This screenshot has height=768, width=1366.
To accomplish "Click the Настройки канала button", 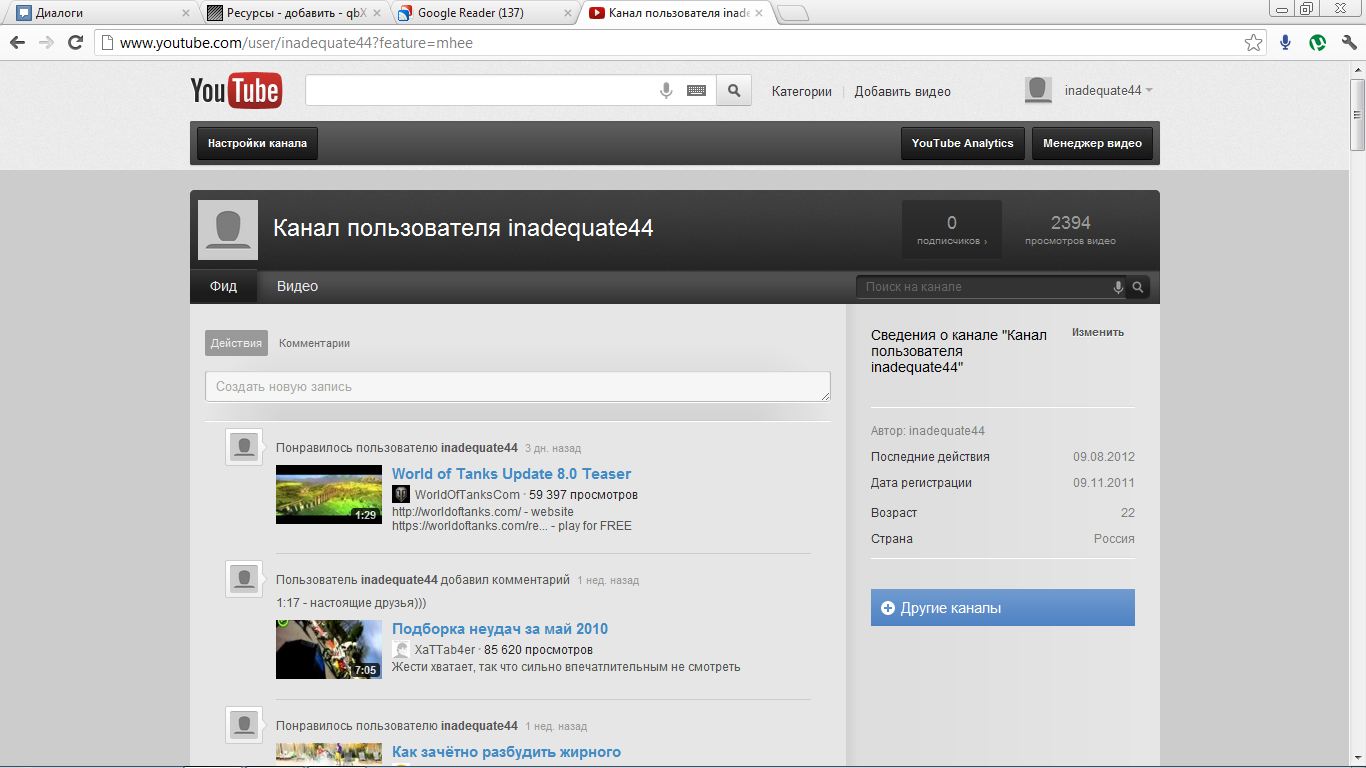I will (257, 143).
